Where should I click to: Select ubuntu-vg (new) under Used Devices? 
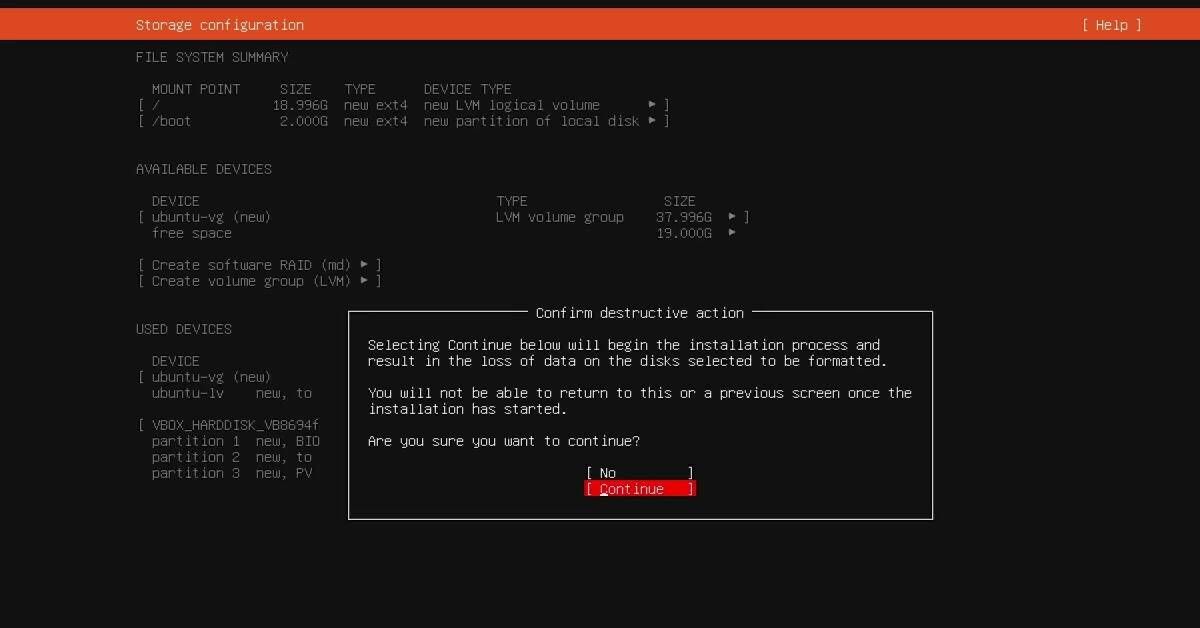tap(211, 377)
